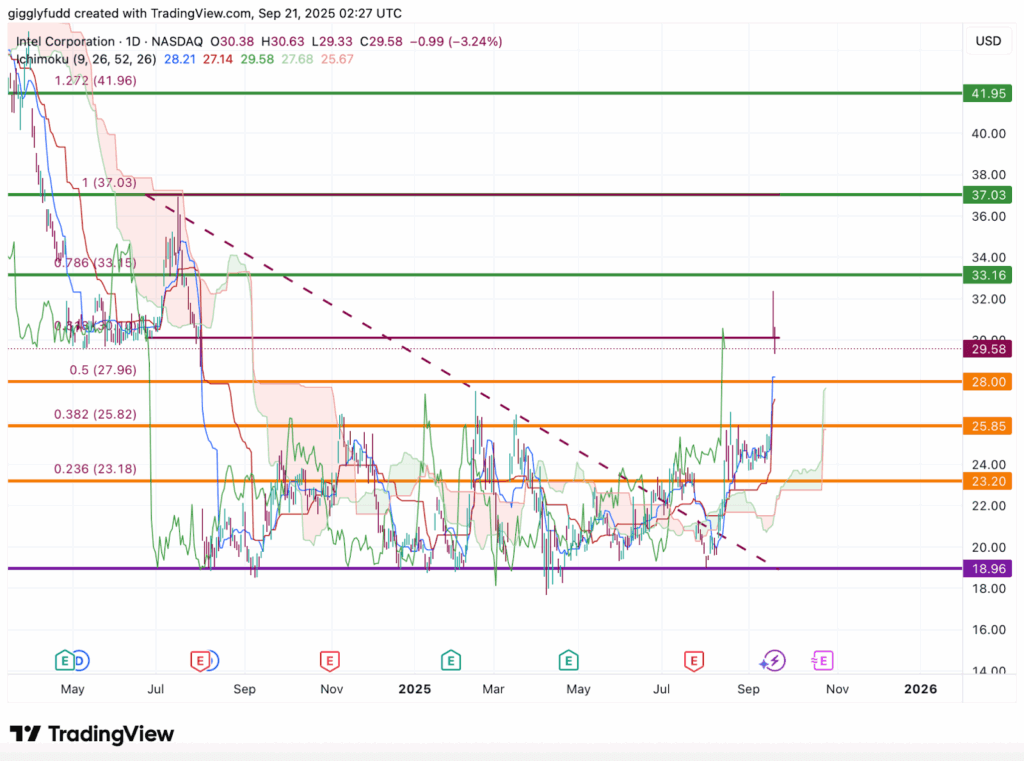Open green earnings marker above May 2025

click(569, 660)
